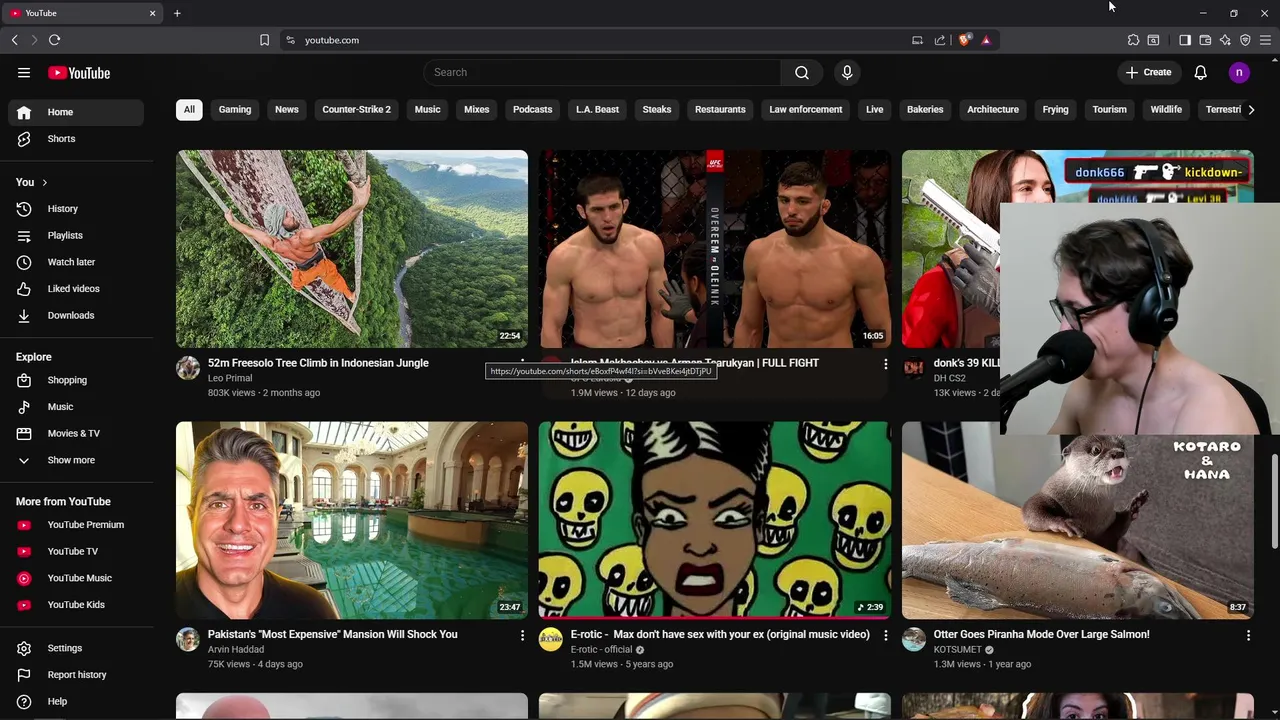The image size is (1280, 720).
Task: Click the search magnifier button
Action: 801,72
